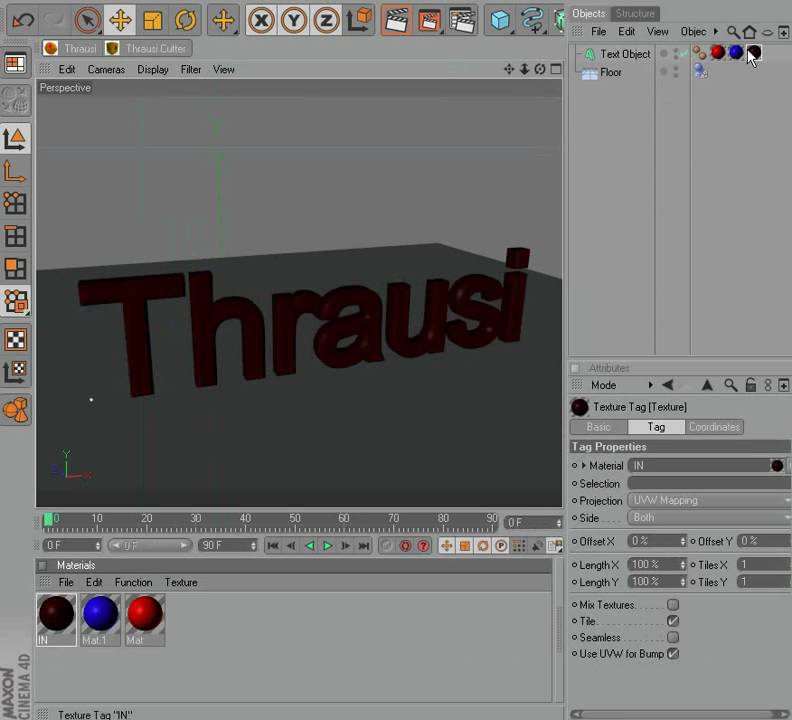The image size is (792, 720).
Task: Switch to the Thrausi layout tab
Action: [71, 49]
